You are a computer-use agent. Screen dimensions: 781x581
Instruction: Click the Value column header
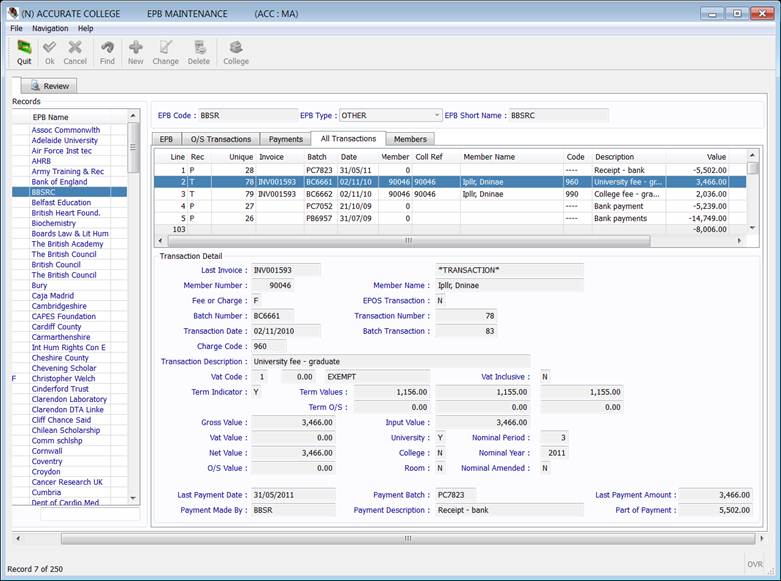click(716, 157)
